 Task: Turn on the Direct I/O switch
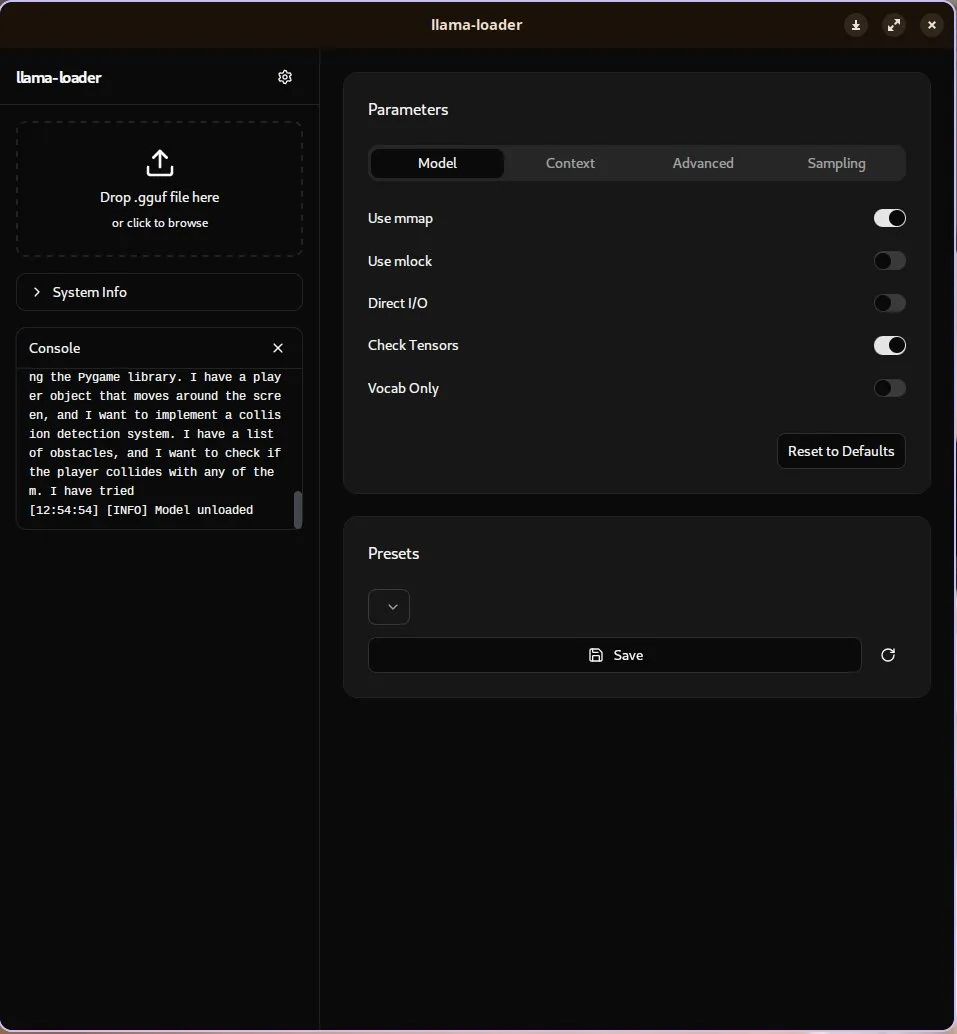click(x=890, y=303)
